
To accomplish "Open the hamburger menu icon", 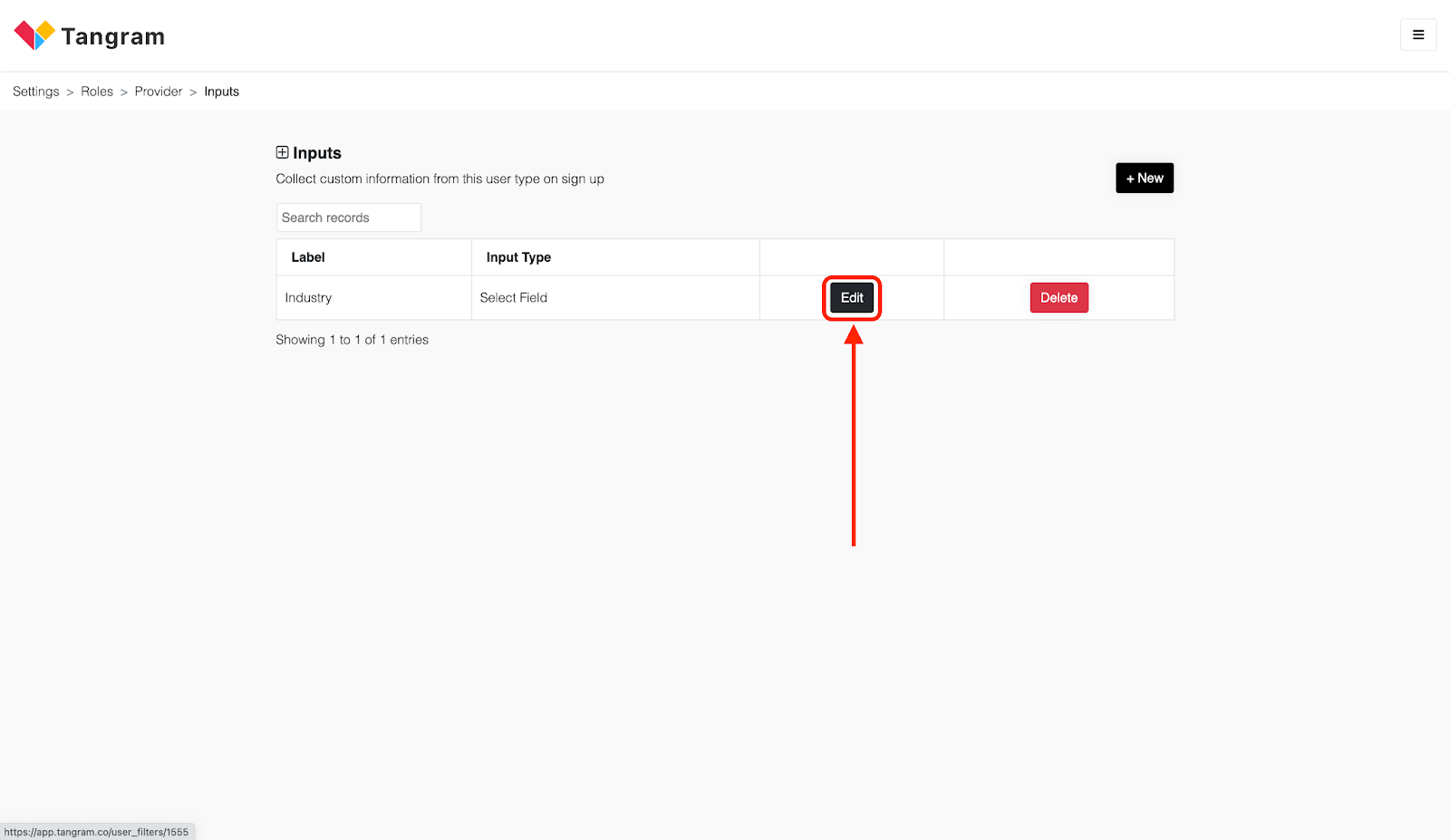I will pyautogui.click(x=1418, y=34).
